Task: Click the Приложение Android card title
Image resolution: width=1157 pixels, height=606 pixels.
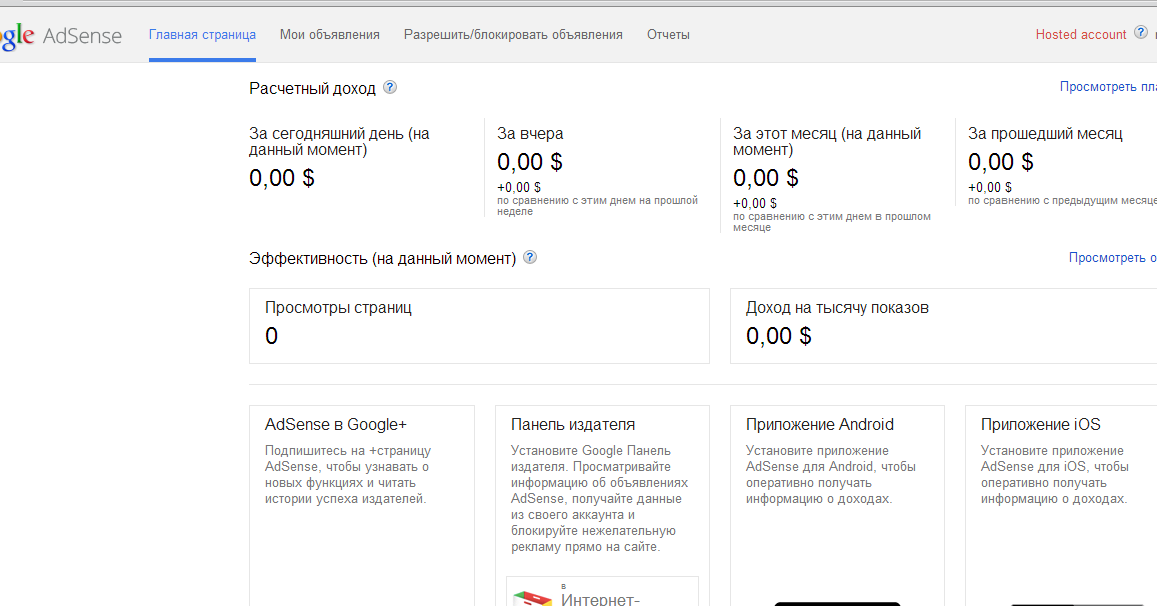Action: [820, 424]
